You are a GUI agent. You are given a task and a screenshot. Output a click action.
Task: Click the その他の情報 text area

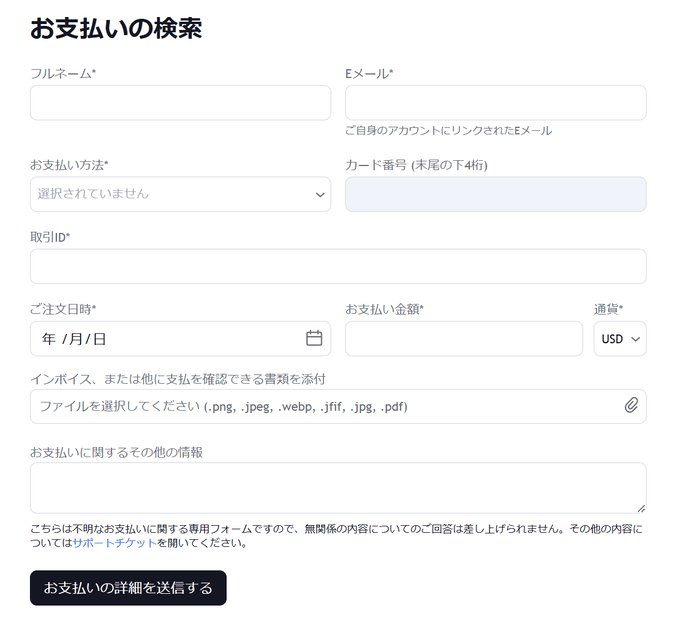[338, 488]
